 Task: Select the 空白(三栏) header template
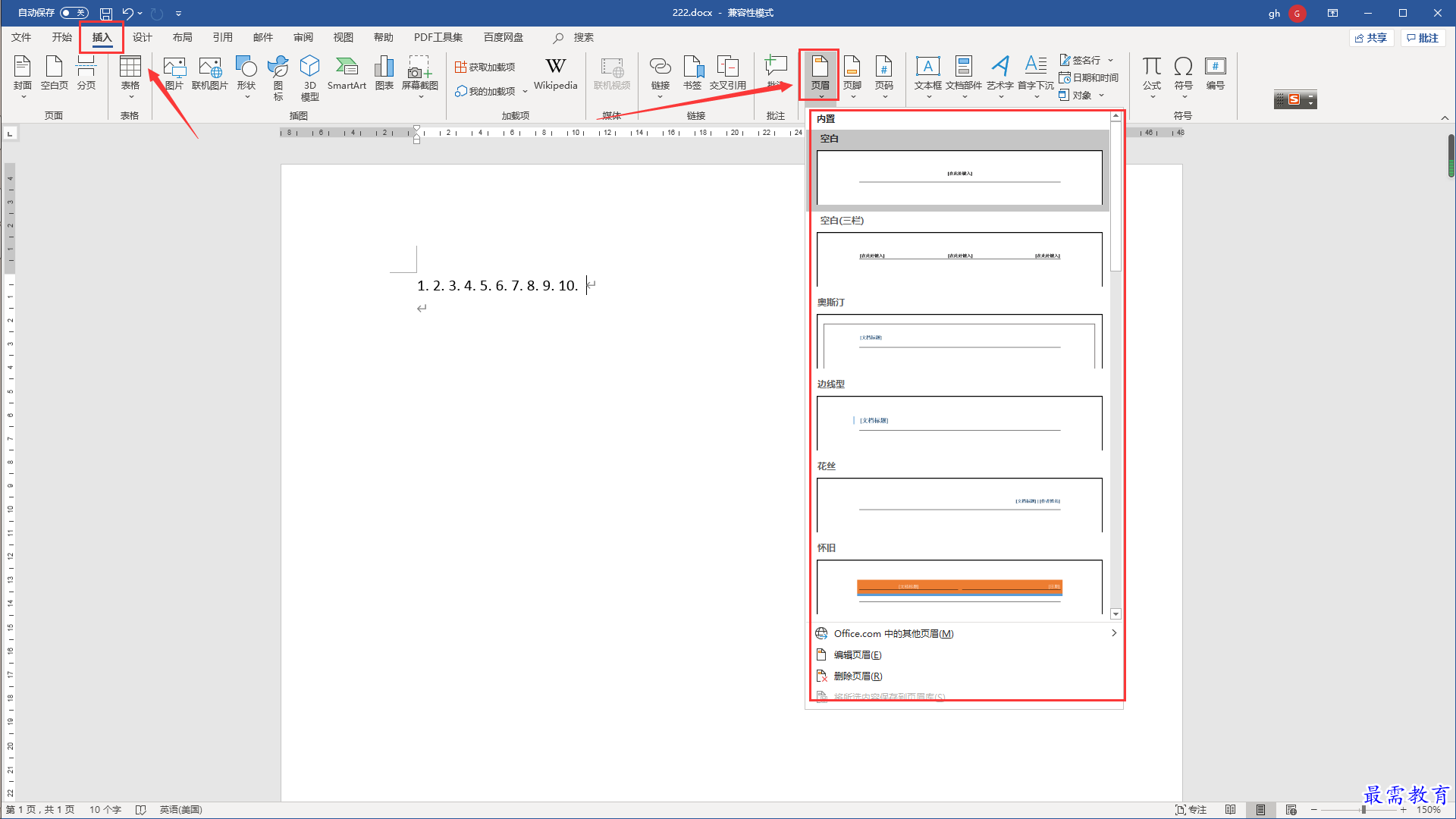959,252
